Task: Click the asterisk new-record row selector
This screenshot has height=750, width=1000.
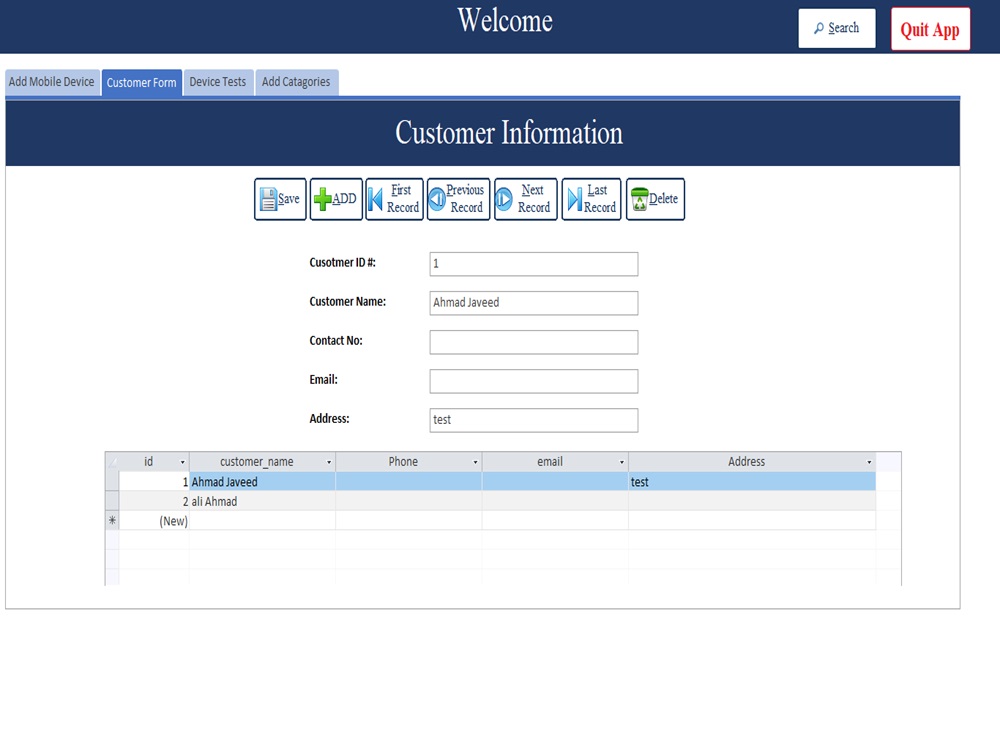Action: click(x=112, y=521)
